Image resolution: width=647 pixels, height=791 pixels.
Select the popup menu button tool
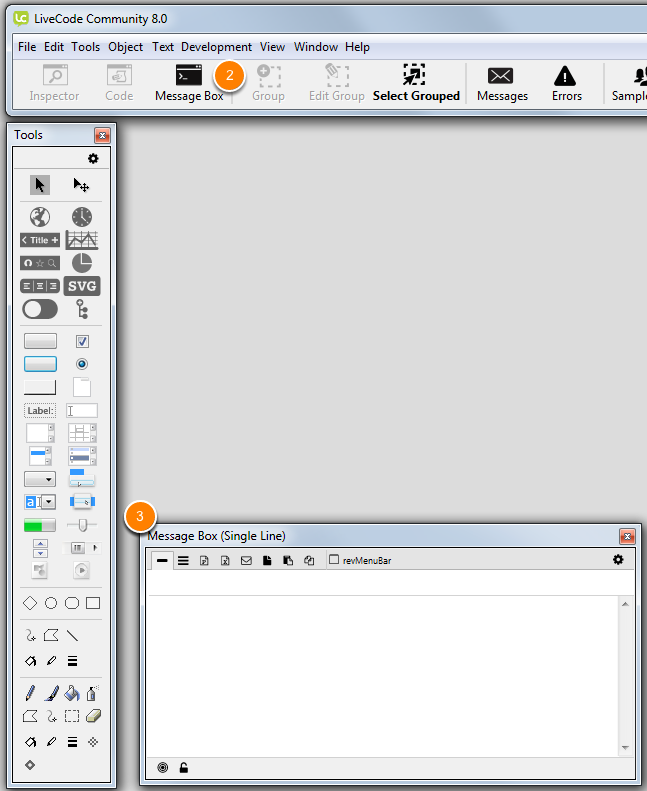click(x=82, y=501)
